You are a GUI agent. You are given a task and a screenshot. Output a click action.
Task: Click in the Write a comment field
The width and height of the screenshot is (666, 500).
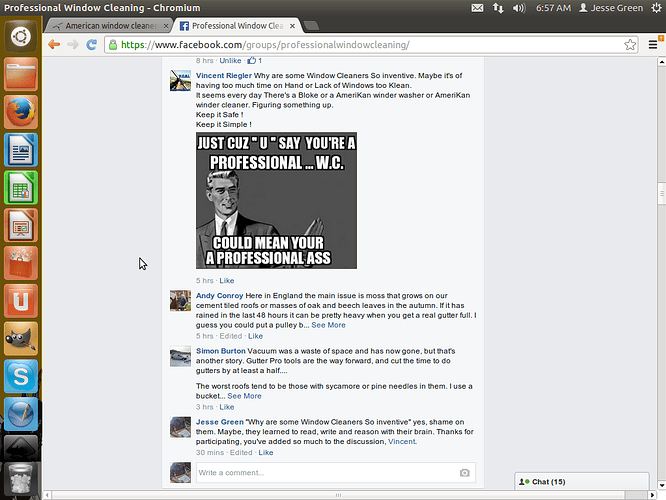click(x=336, y=473)
